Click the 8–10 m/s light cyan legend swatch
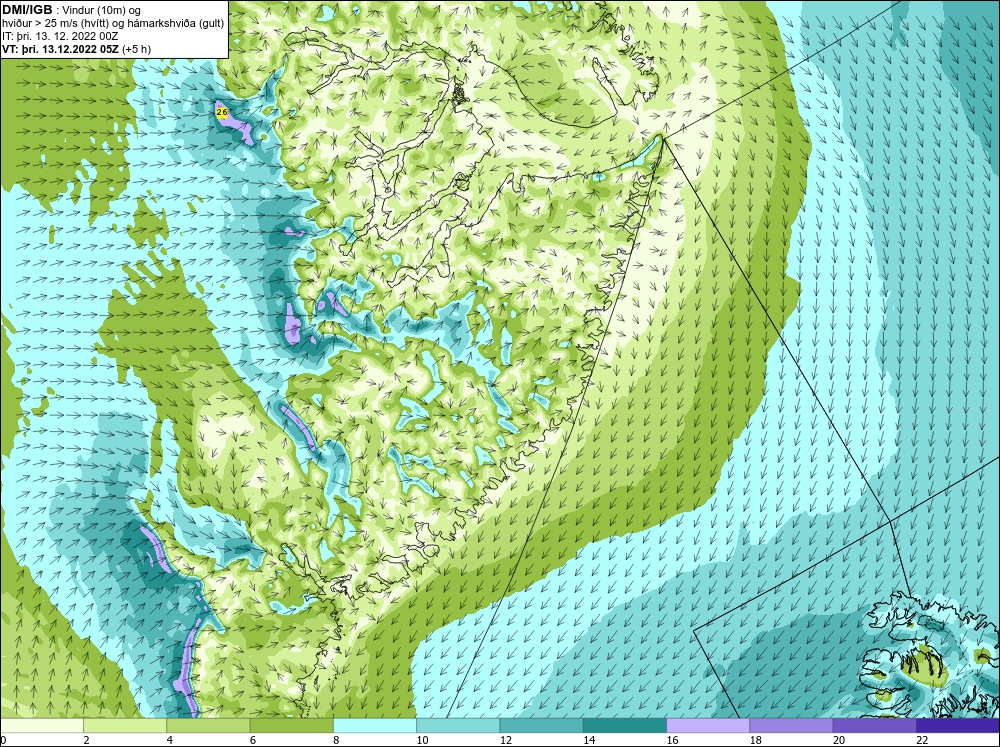 point(375,725)
